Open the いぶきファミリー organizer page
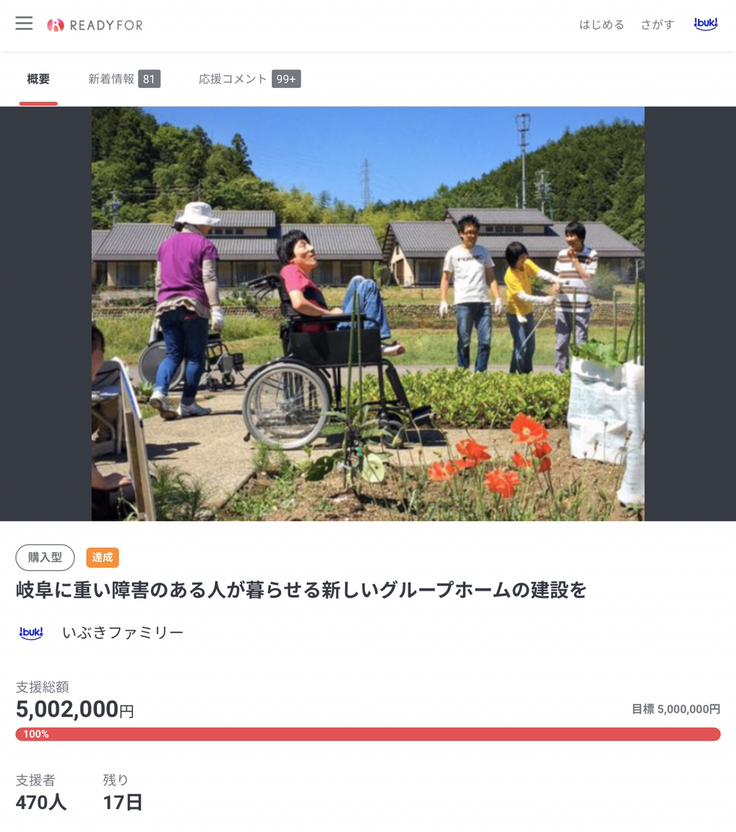 [123, 632]
